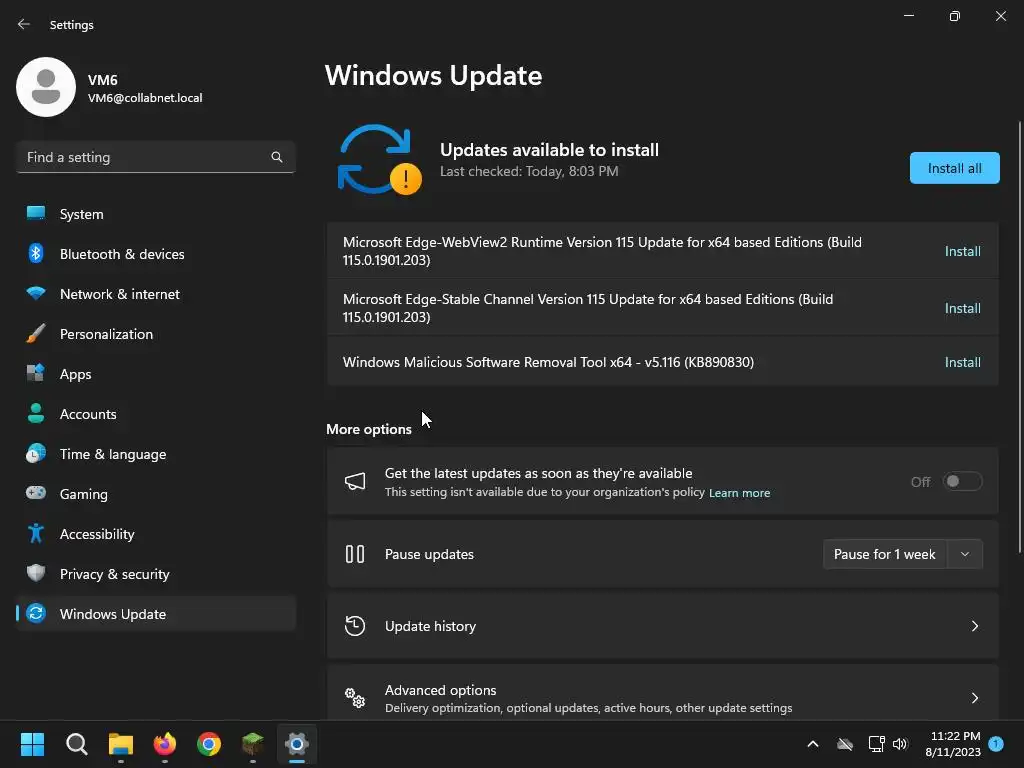The width and height of the screenshot is (1024, 768).
Task: Go back with the Settings back arrow
Action: coord(24,24)
